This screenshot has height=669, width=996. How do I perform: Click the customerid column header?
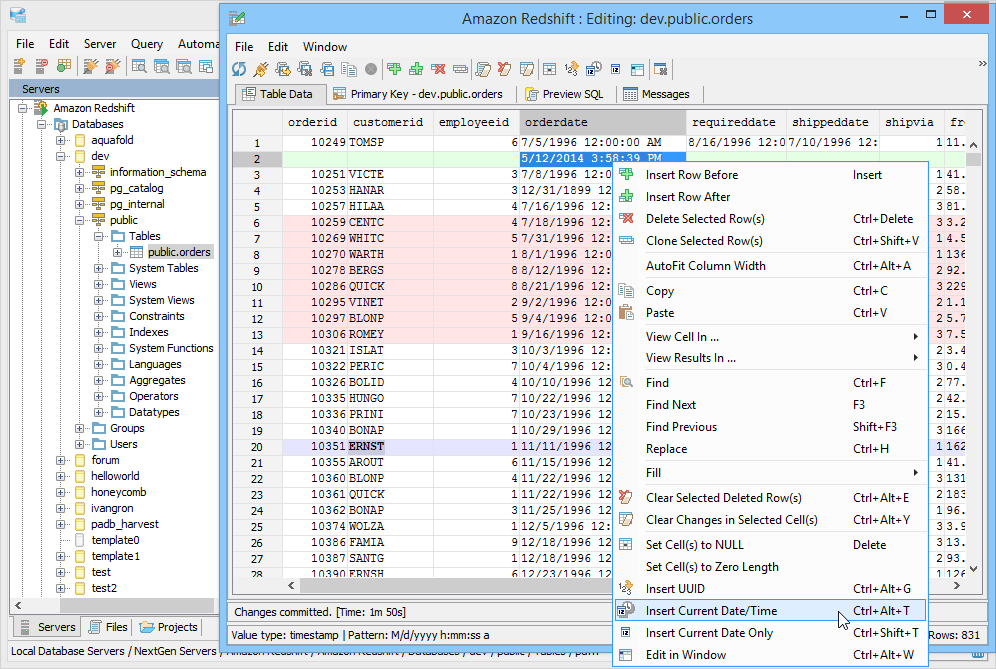[391, 122]
